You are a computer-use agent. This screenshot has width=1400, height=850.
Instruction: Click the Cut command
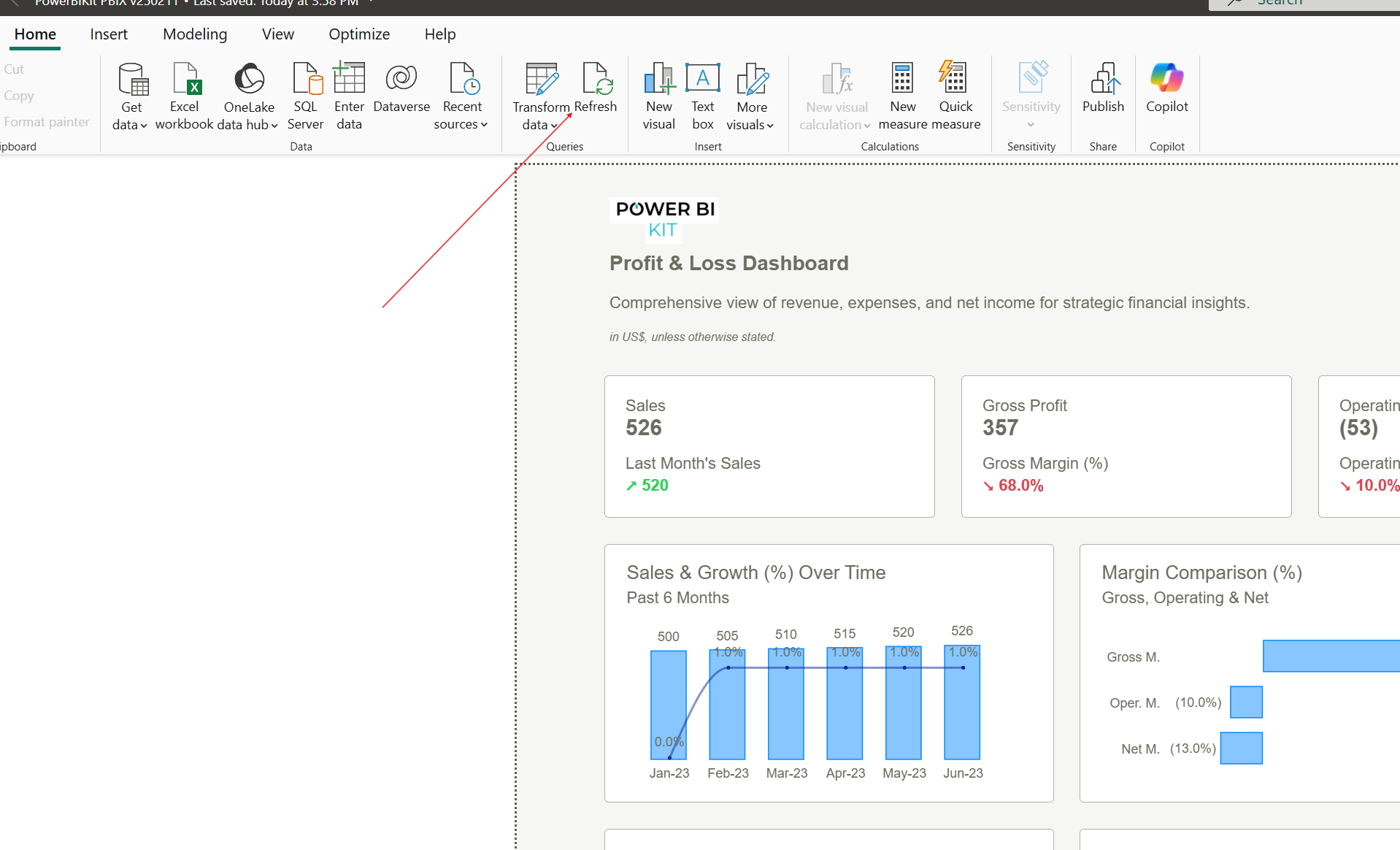point(14,69)
